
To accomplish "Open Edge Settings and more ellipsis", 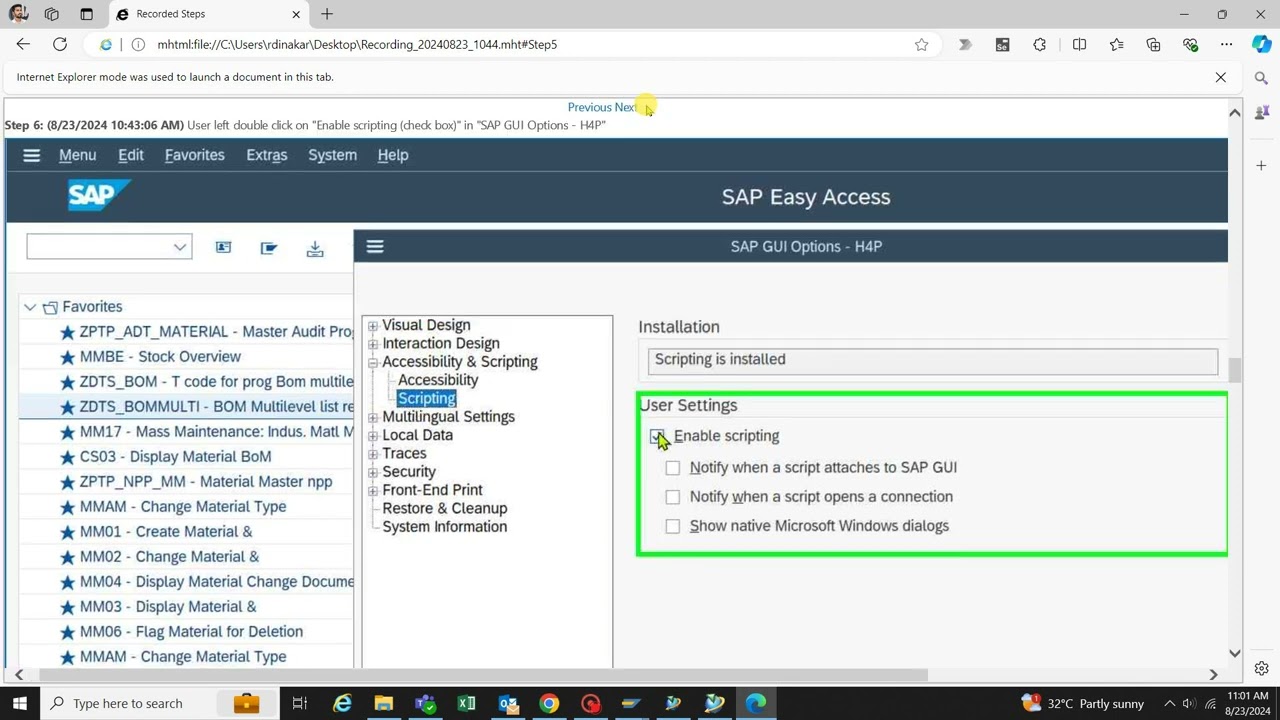I will (x=1226, y=44).
